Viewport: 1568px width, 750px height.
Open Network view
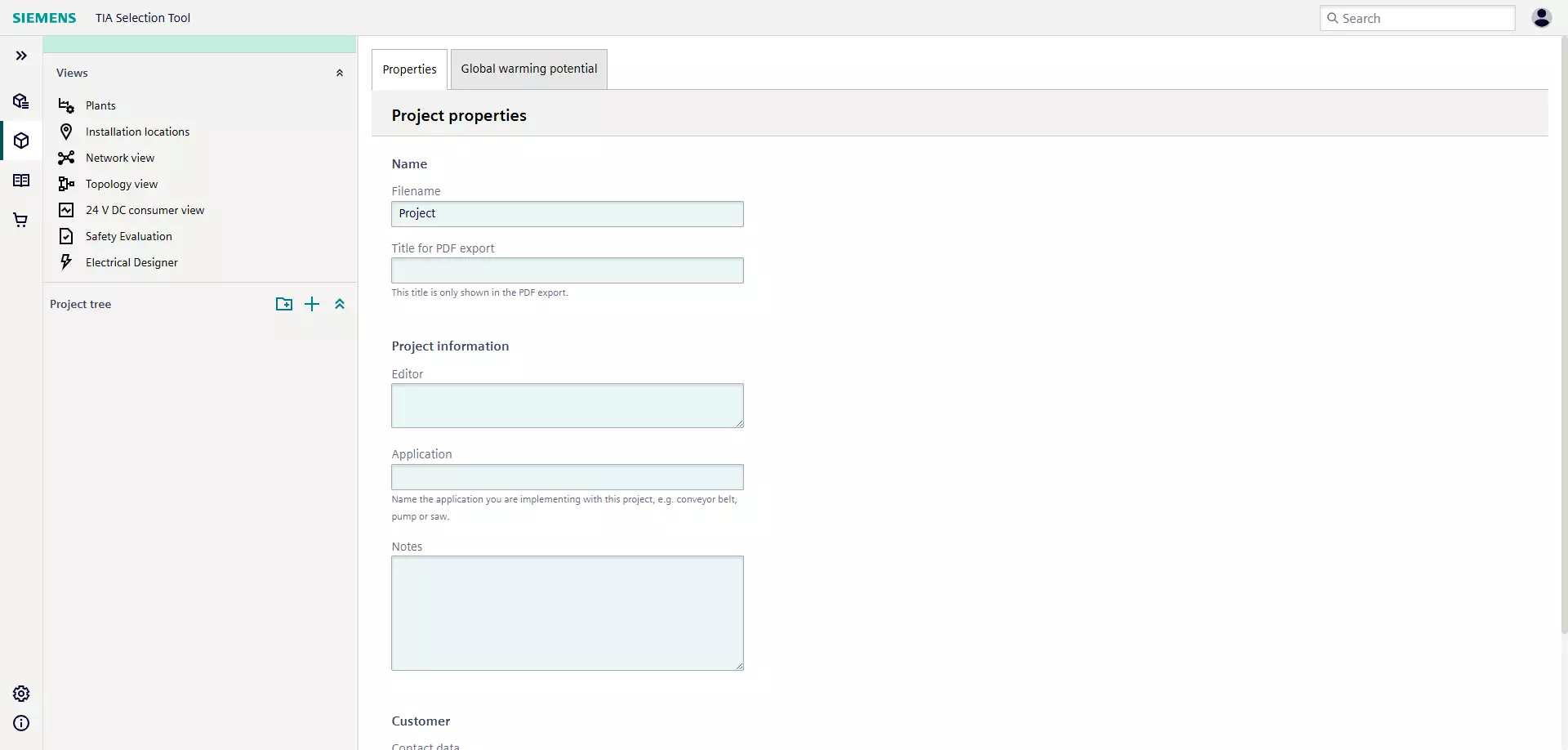120,158
